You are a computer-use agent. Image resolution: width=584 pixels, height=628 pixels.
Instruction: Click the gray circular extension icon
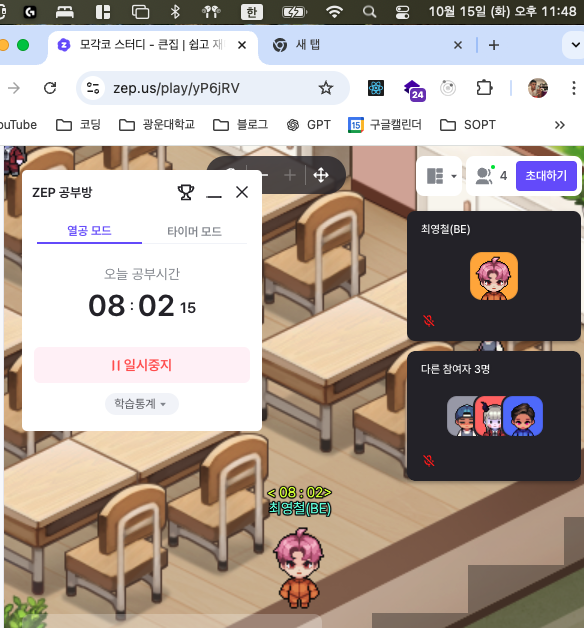point(448,88)
